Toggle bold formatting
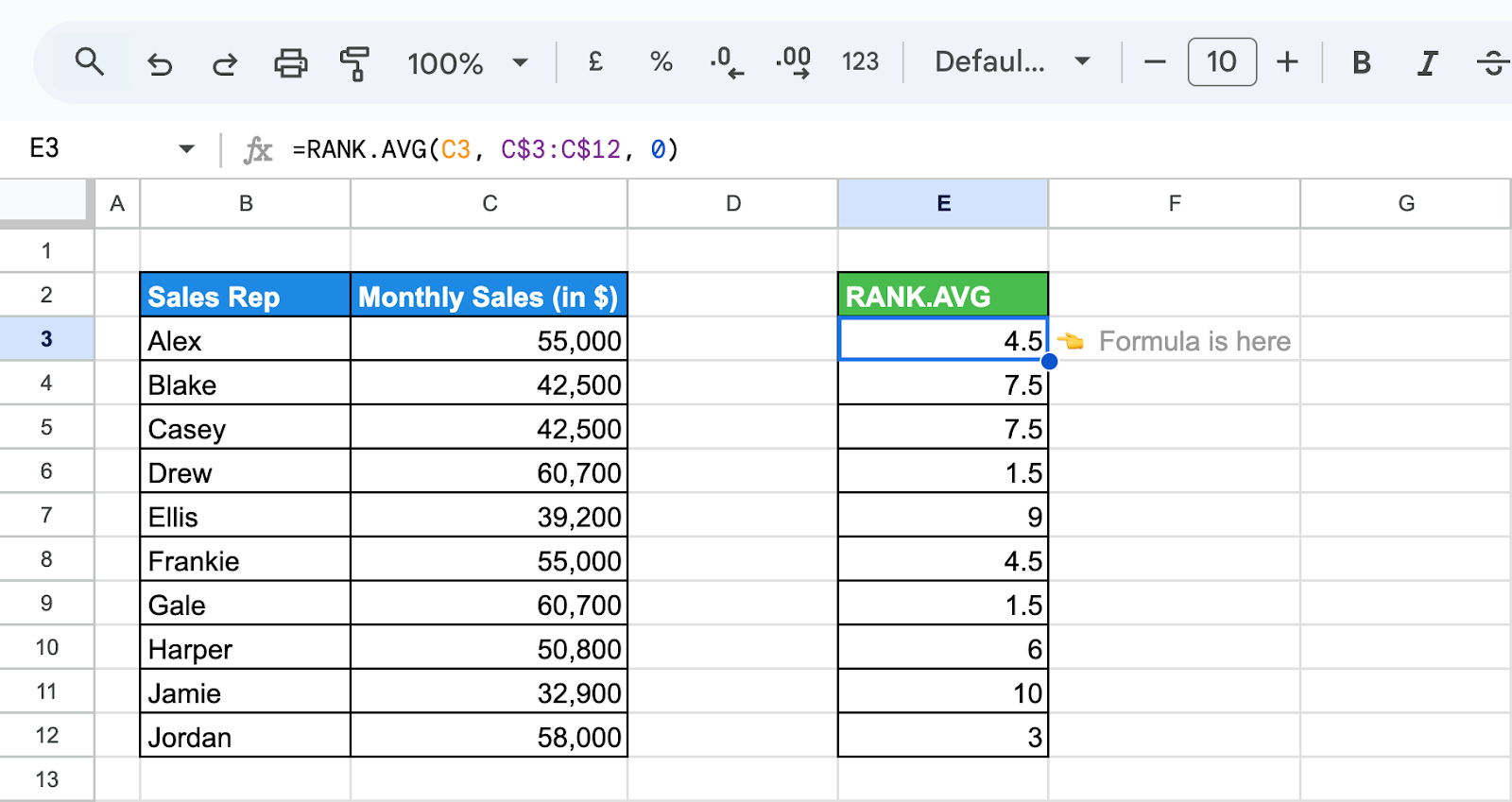Image resolution: width=1512 pixels, height=802 pixels. tap(1362, 62)
